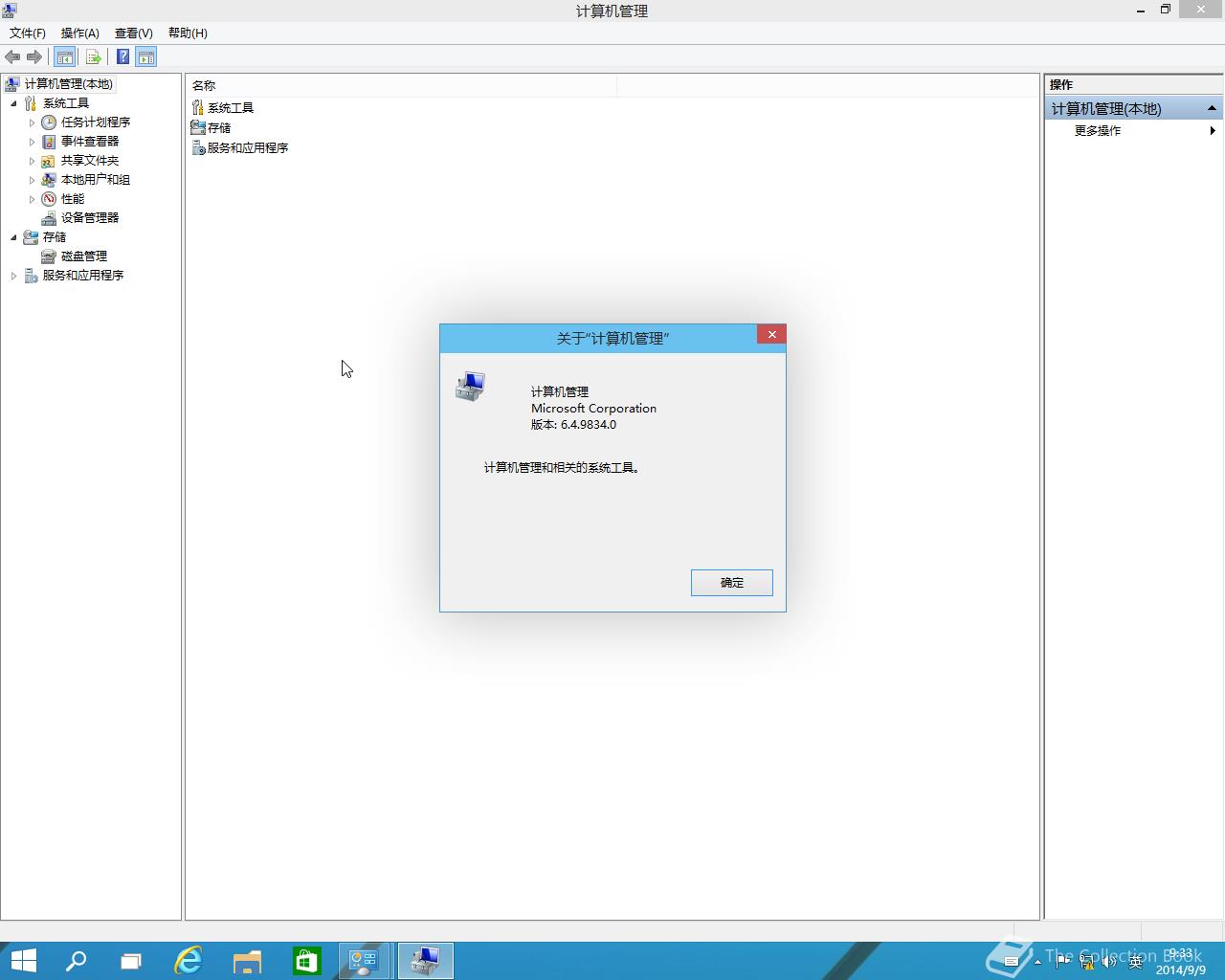Open Help via the blue question mark icon
Viewport: 1225px width, 980px height.
(122, 57)
